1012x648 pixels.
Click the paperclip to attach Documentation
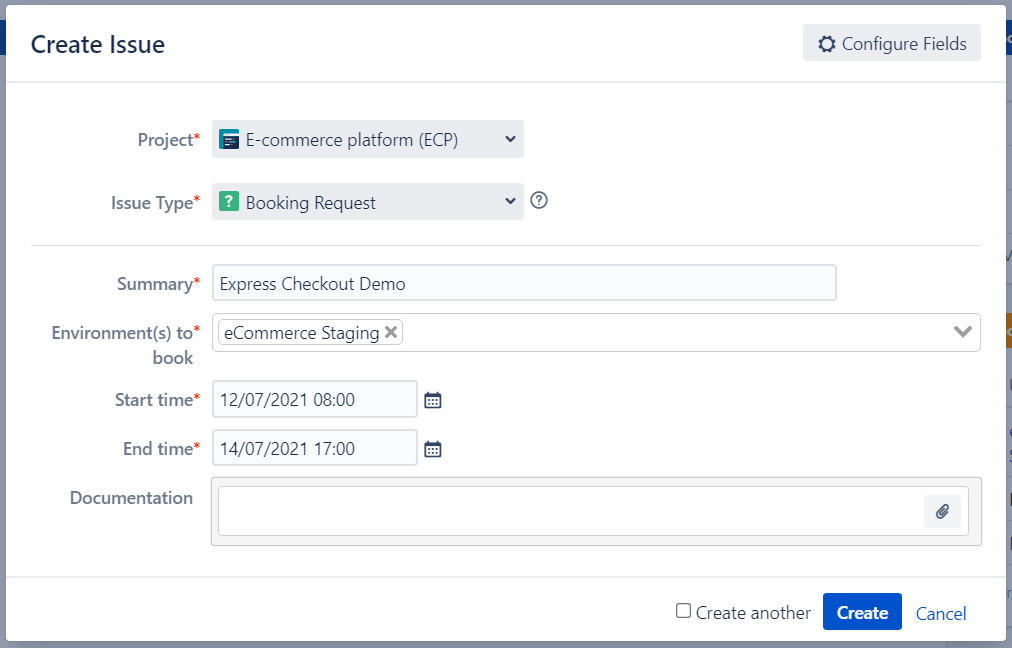[941, 511]
